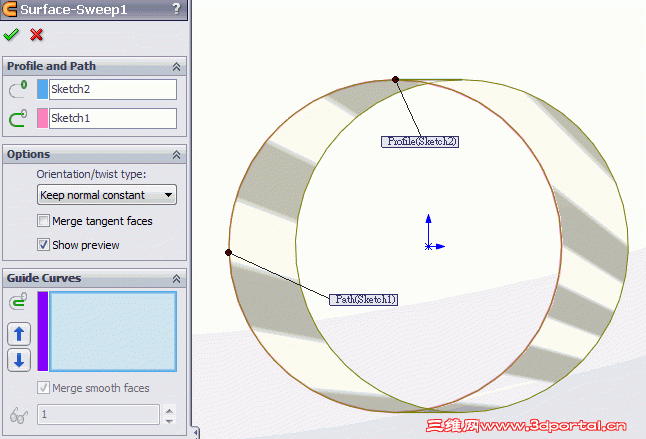This screenshot has width=646, height=439.
Task: Open the Orientation/twist type dropdown
Action: 107,195
